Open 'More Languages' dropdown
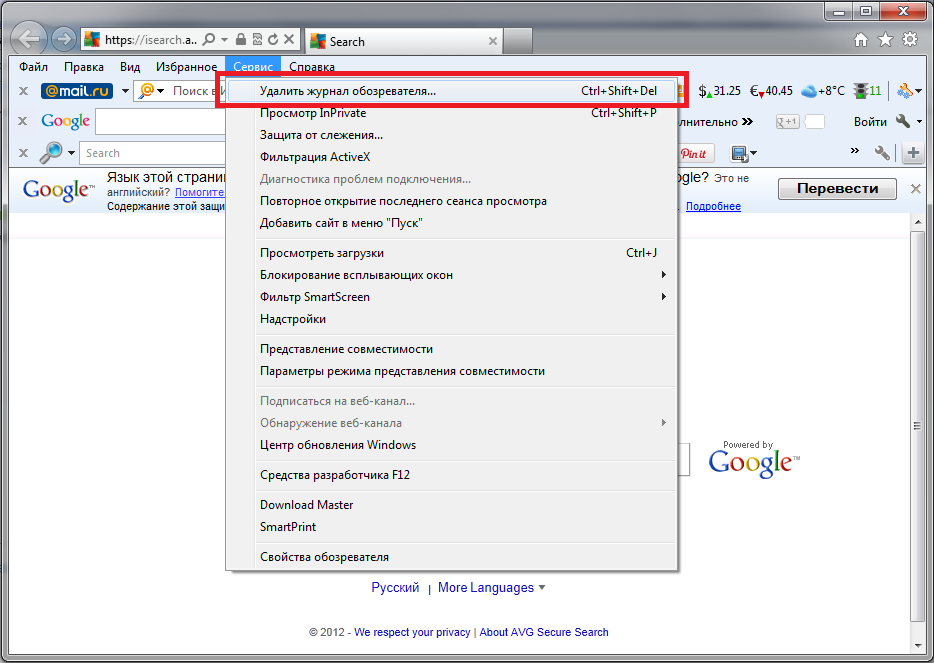 pyautogui.click(x=492, y=588)
